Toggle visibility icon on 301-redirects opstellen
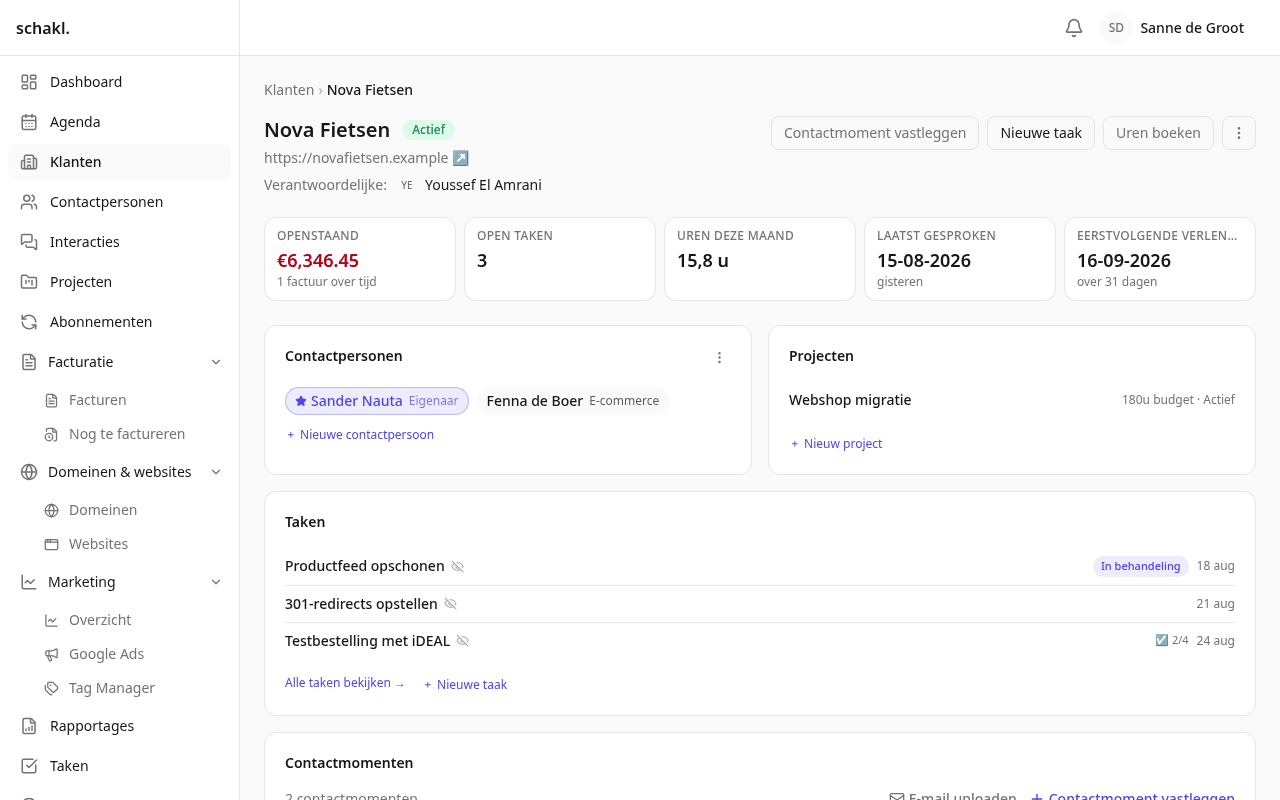Screen dimensions: 1280x800 [x=451, y=604]
